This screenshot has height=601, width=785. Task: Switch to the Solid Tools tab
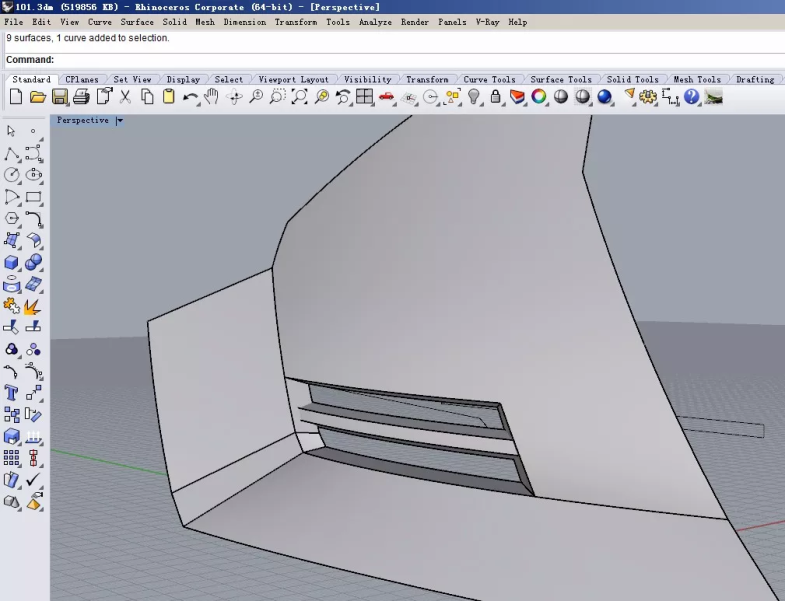[632, 79]
